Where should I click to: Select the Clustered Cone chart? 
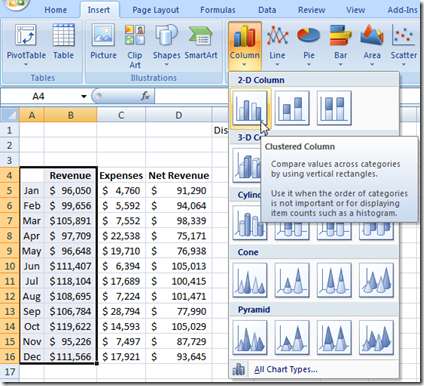(x=250, y=280)
